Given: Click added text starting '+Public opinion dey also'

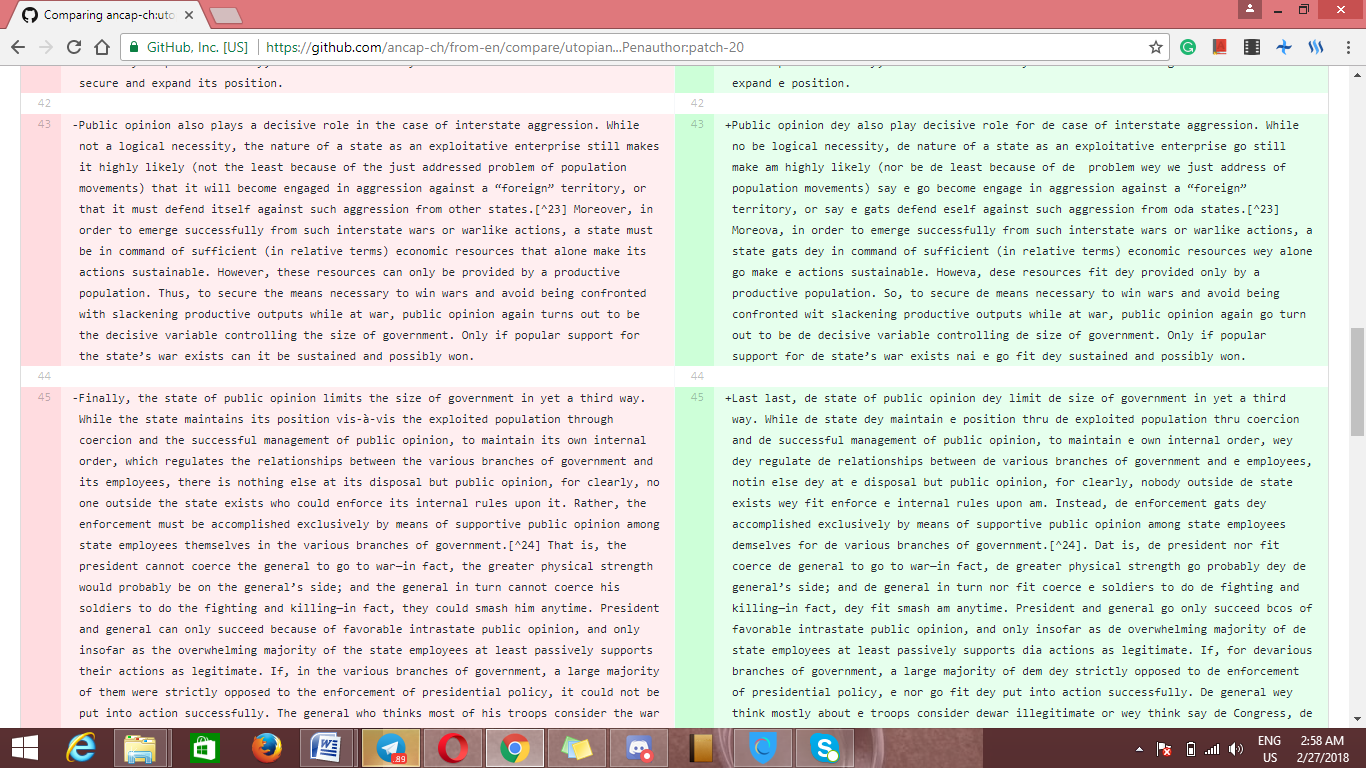Looking at the screenshot, I should point(1021,241).
